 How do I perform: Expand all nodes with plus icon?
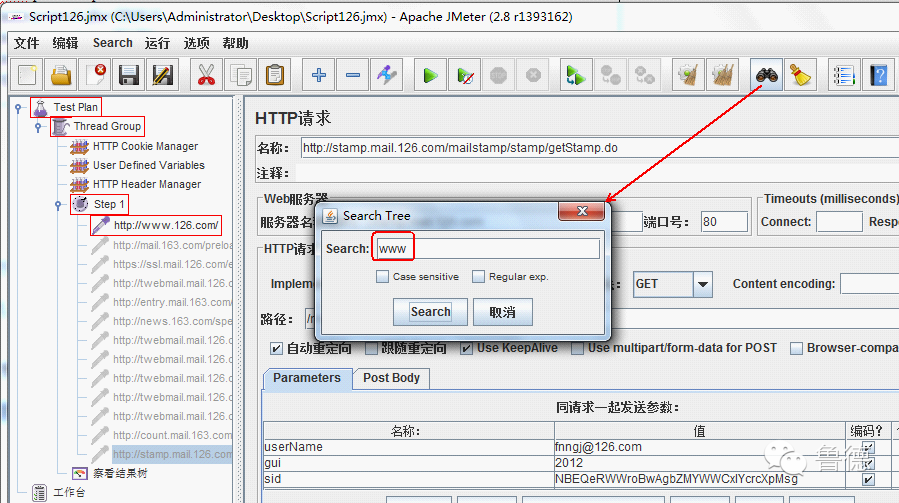(x=319, y=75)
